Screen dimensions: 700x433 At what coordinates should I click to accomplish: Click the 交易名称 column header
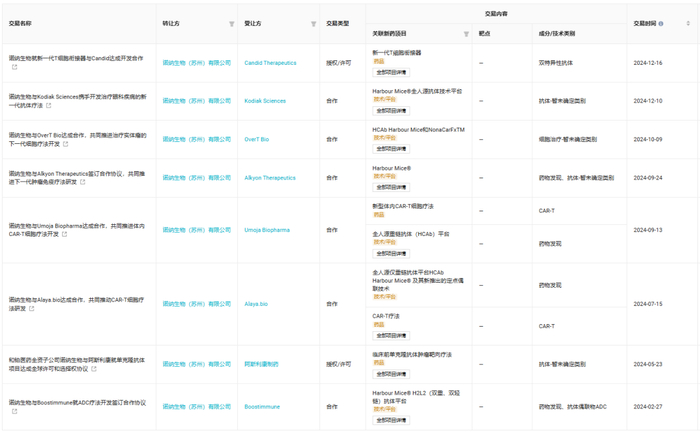pos(20,24)
